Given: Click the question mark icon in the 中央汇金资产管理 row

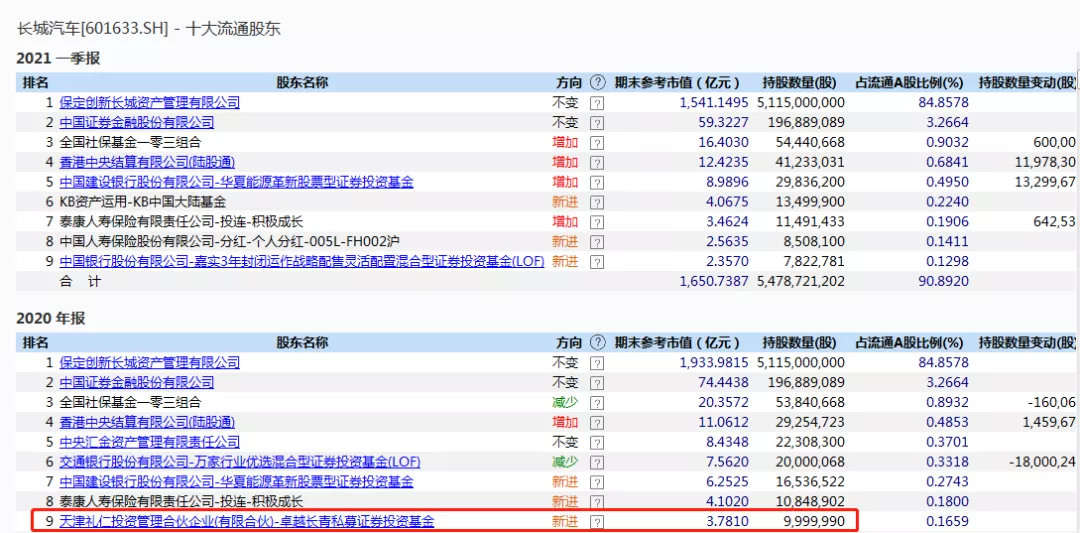Looking at the screenshot, I should coord(597,443).
